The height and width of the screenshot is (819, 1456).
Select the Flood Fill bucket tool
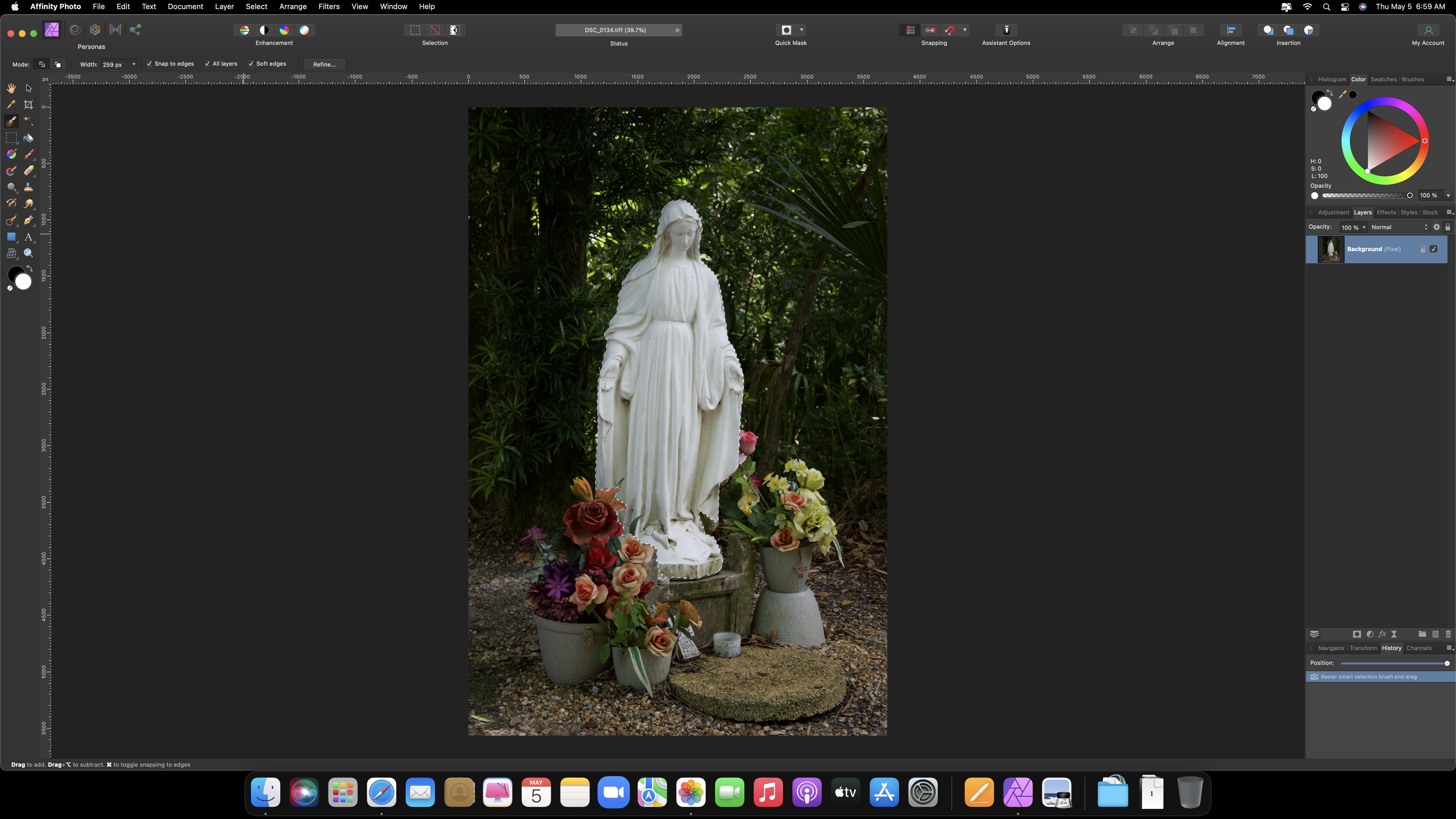pos(28,137)
